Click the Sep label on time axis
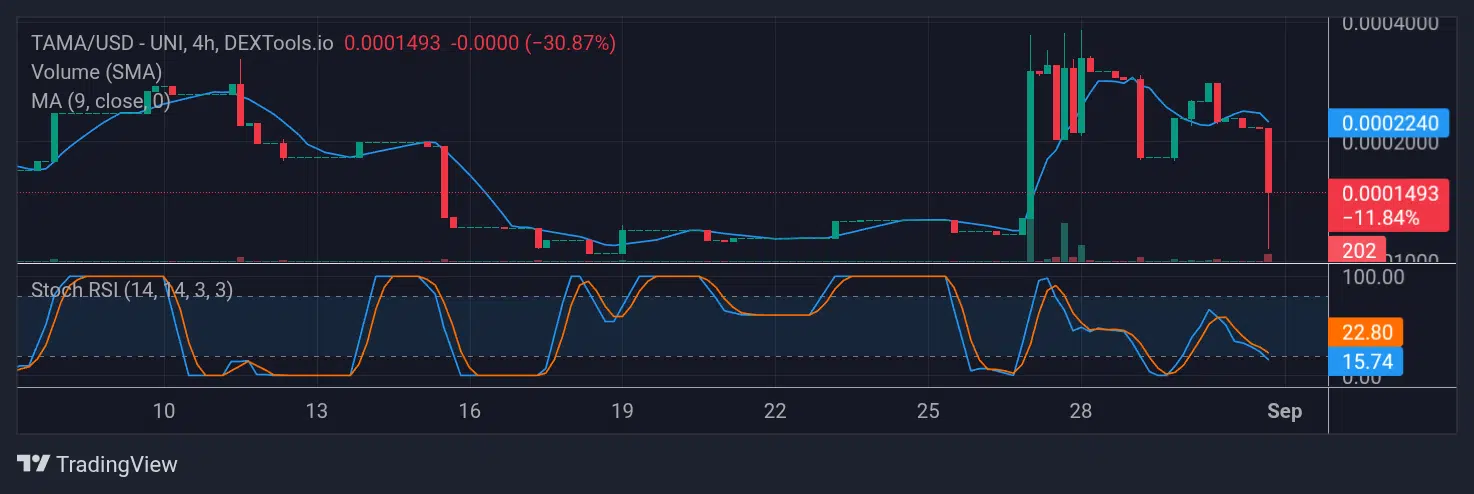 (1284, 411)
